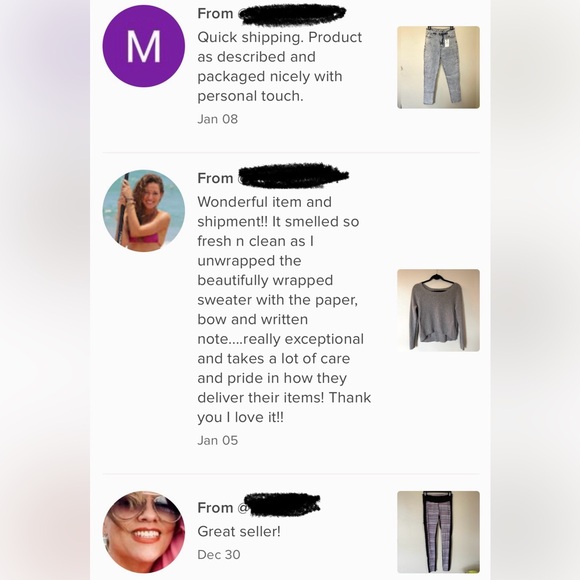This screenshot has height=580, width=580.
Task: View the striped leggings listing thumbnail
Action: coord(438,532)
